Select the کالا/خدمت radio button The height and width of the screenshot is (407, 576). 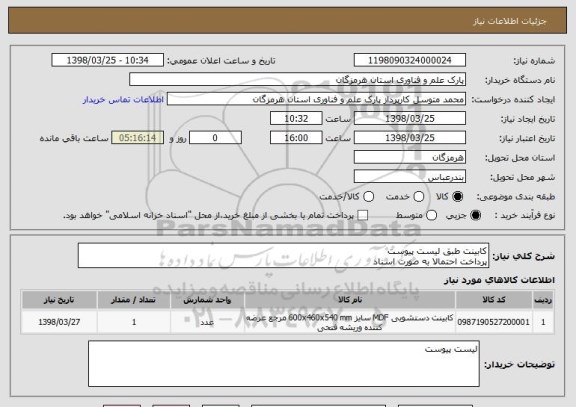(368, 197)
